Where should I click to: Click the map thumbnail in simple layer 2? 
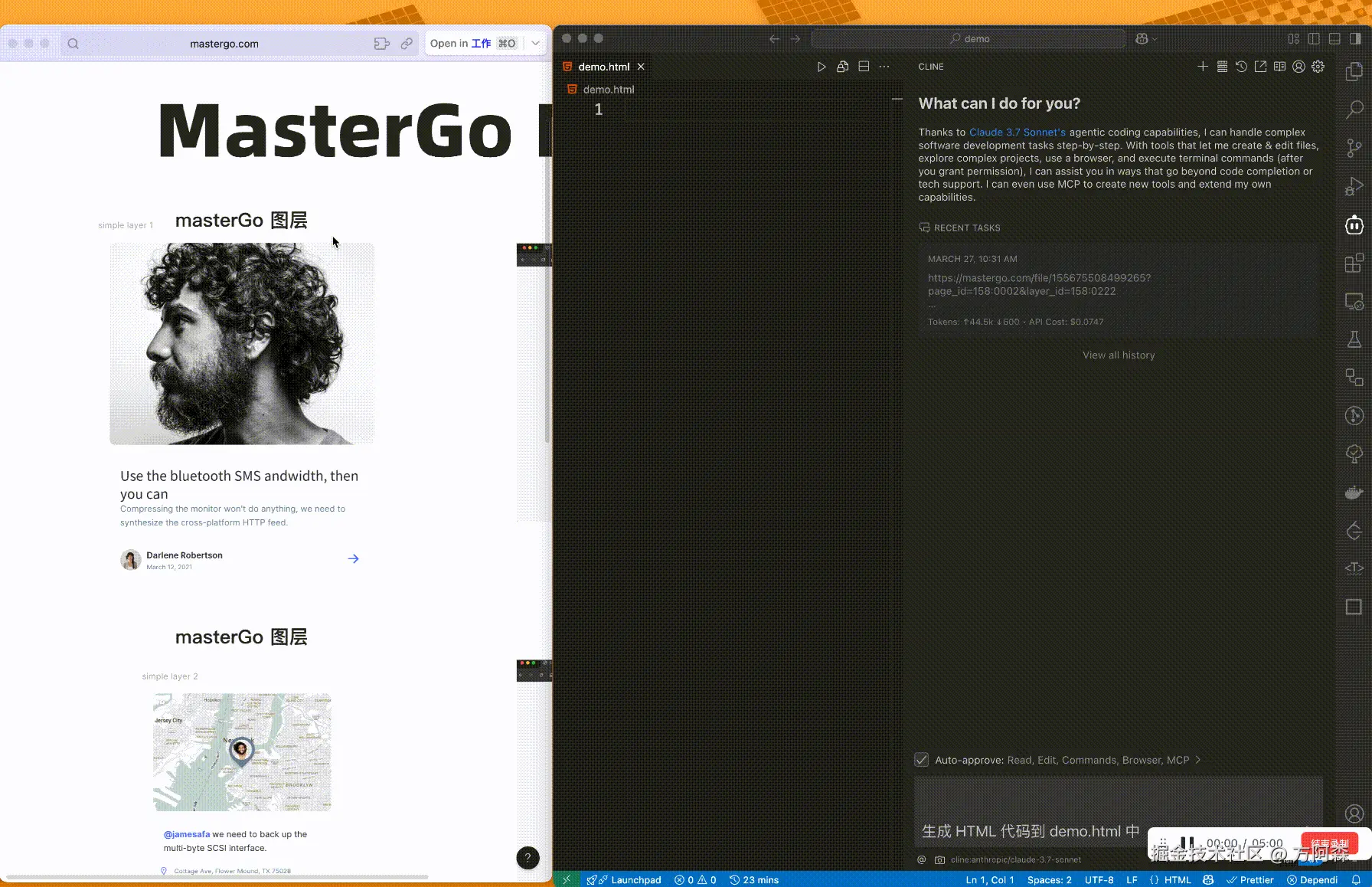click(242, 752)
